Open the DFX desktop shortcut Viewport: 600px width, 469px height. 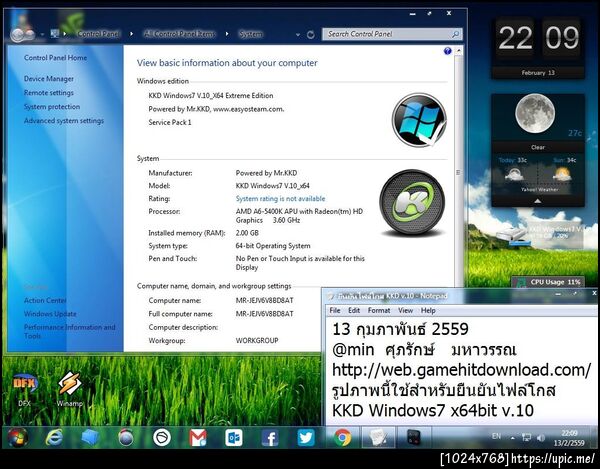point(24,389)
